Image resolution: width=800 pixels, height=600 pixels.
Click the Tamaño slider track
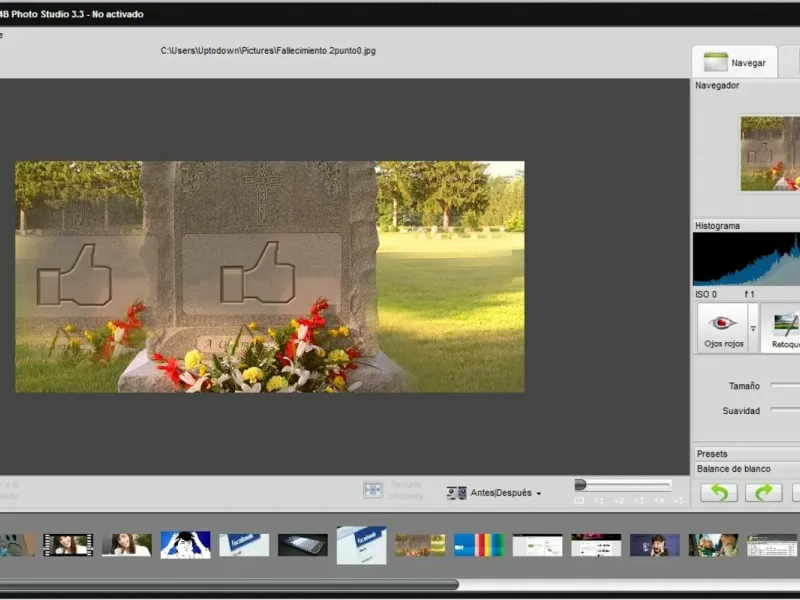click(x=785, y=386)
